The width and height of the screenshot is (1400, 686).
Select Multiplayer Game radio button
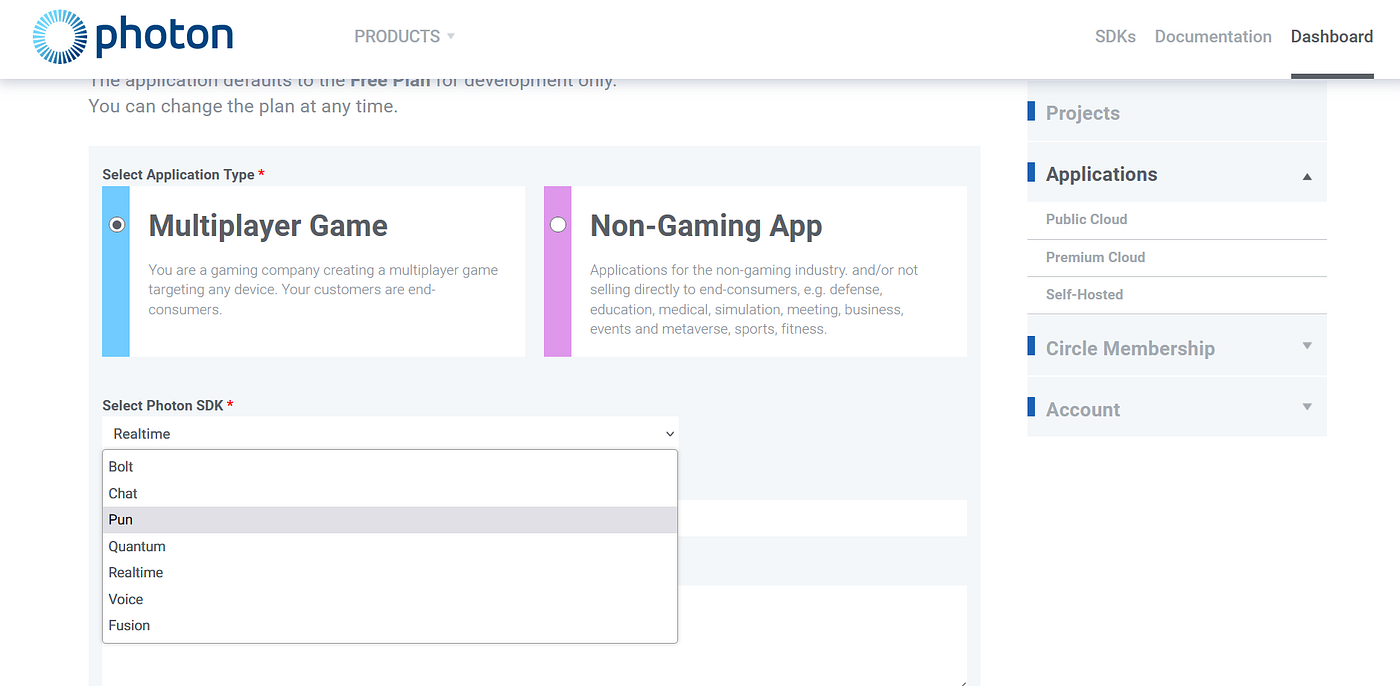pyautogui.click(x=118, y=225)
